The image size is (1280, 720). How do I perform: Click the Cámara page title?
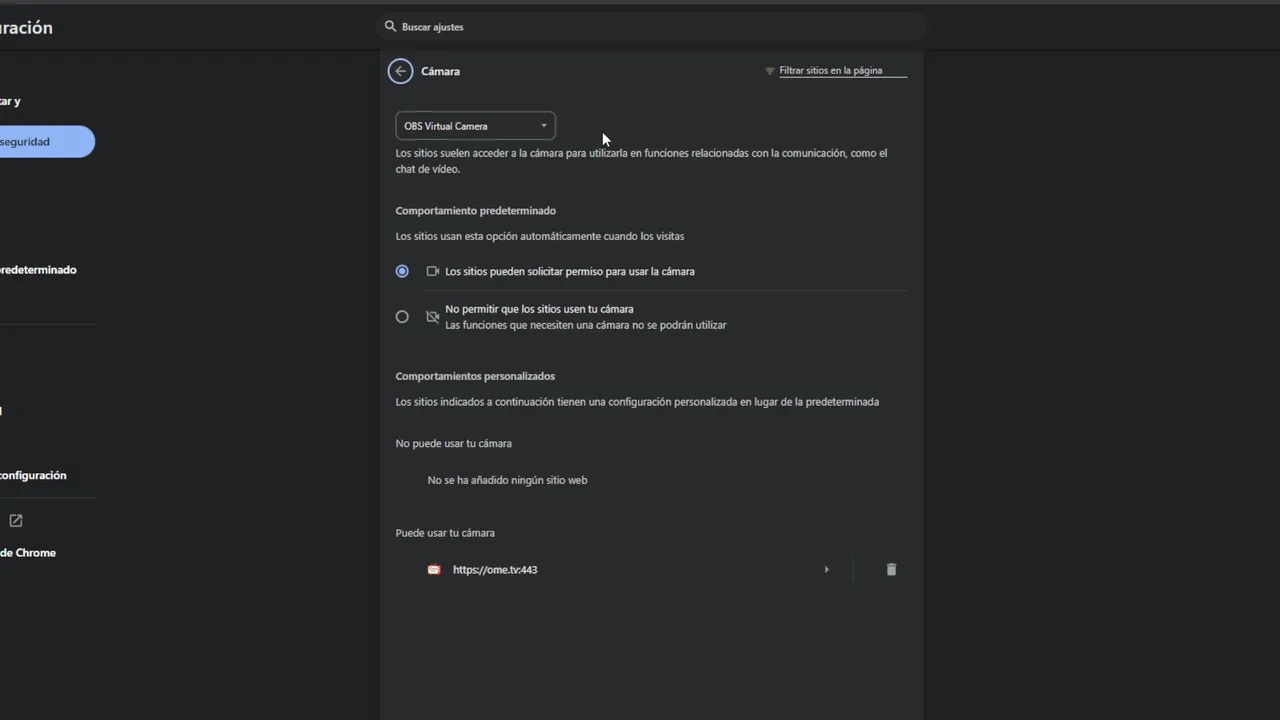click(441, 71)
